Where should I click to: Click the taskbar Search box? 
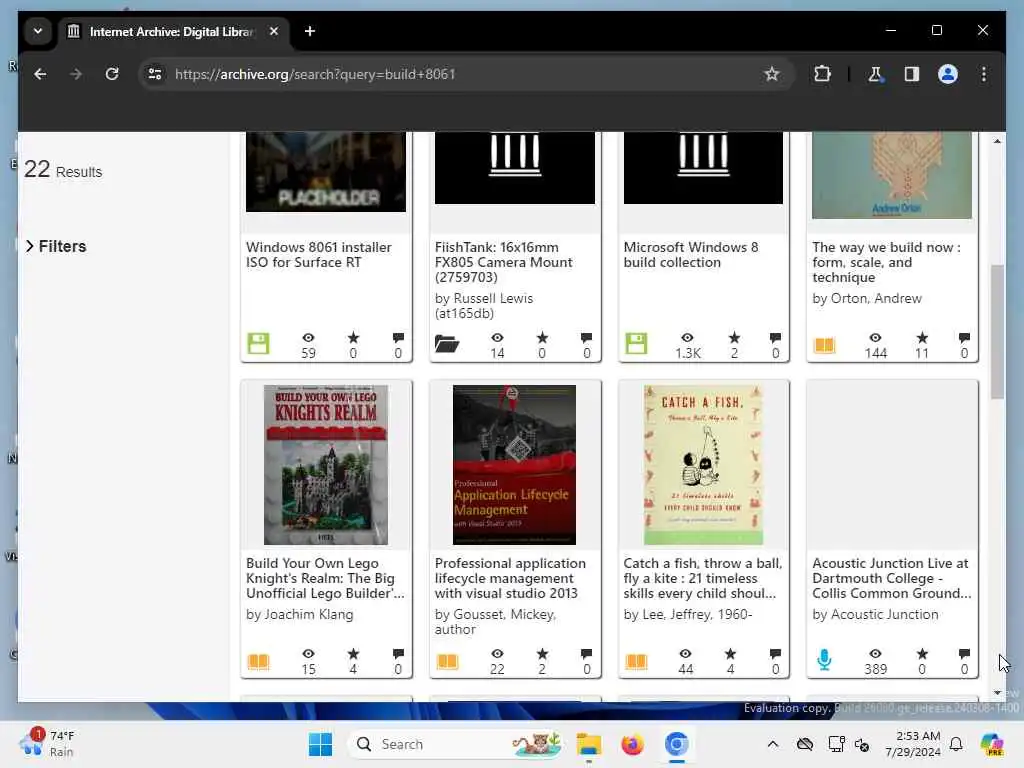point(457,744)
